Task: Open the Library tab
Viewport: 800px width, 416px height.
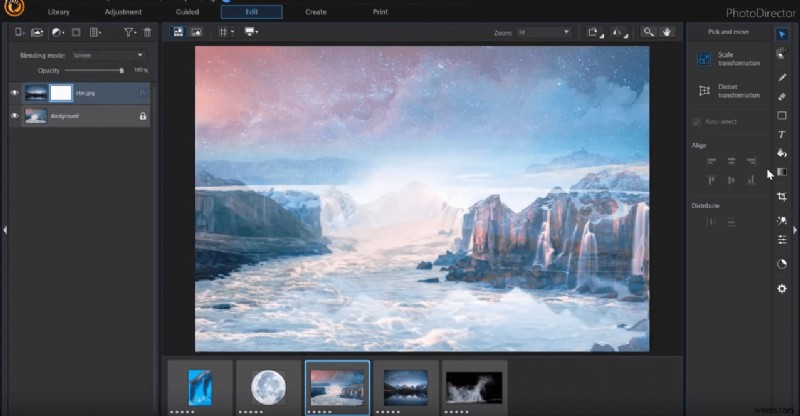Action: (x=59, y=12)
